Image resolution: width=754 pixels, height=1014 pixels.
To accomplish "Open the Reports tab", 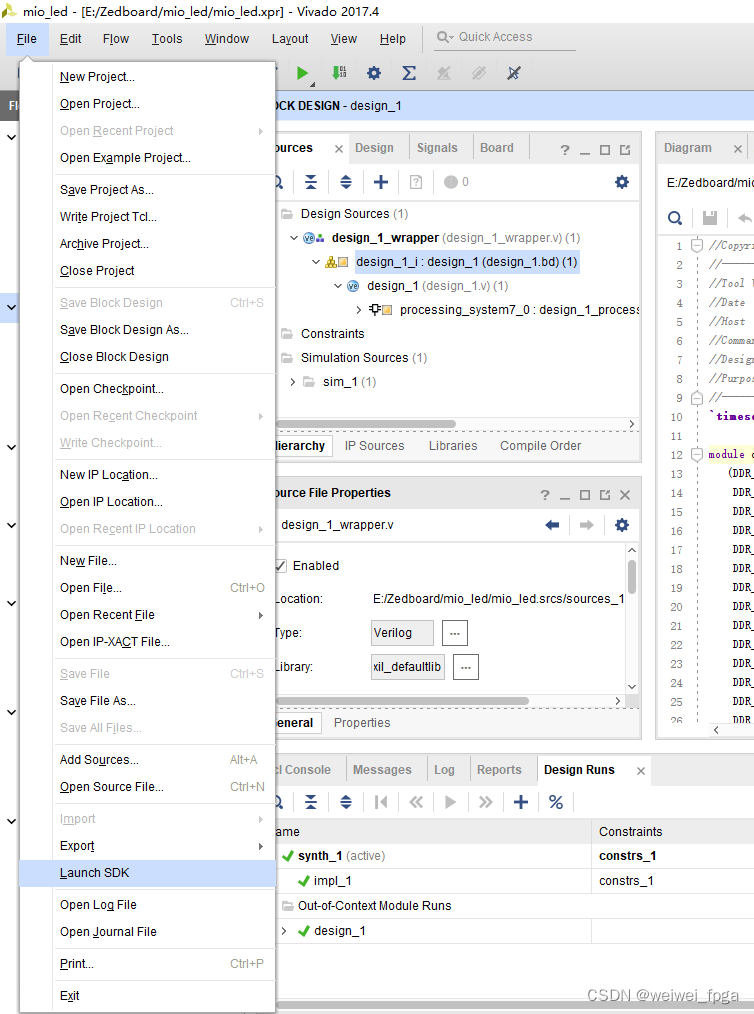I will pyautogui.click(x=499, y=770).
